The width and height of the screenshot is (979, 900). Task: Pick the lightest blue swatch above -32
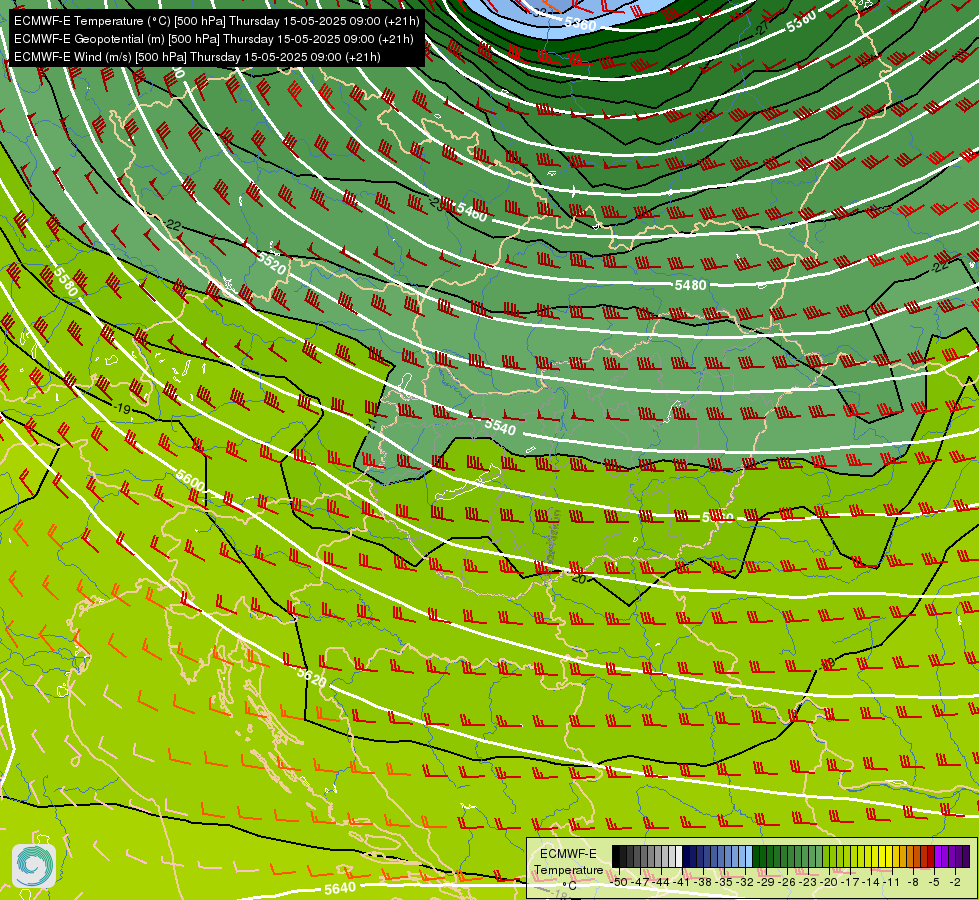click(x=749, y=856)
